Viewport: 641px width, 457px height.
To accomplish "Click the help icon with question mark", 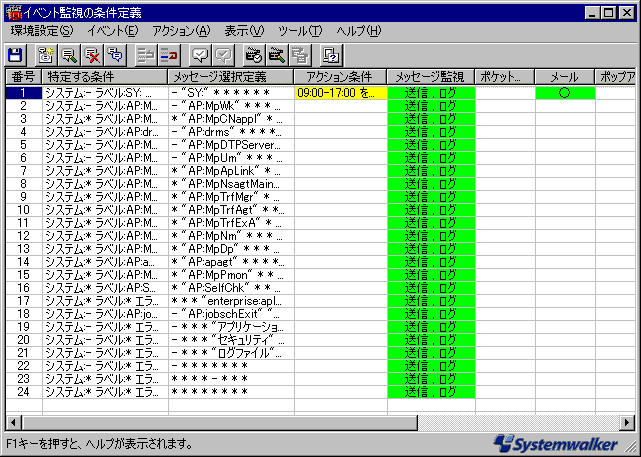I will (x=333, y=55).
